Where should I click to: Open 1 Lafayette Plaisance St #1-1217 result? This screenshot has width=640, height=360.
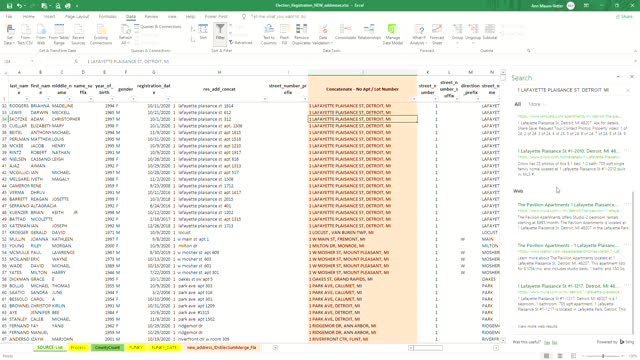pyautogui.click(x=568, y=286)
